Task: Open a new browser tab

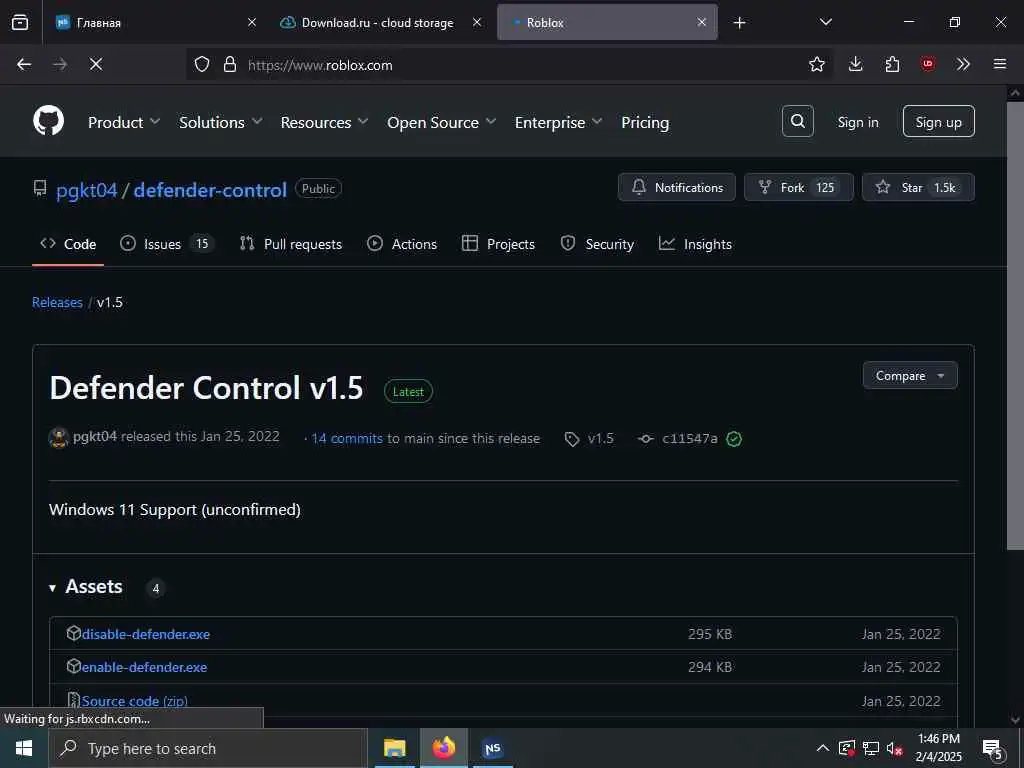Action: click(x=739, y=23)
